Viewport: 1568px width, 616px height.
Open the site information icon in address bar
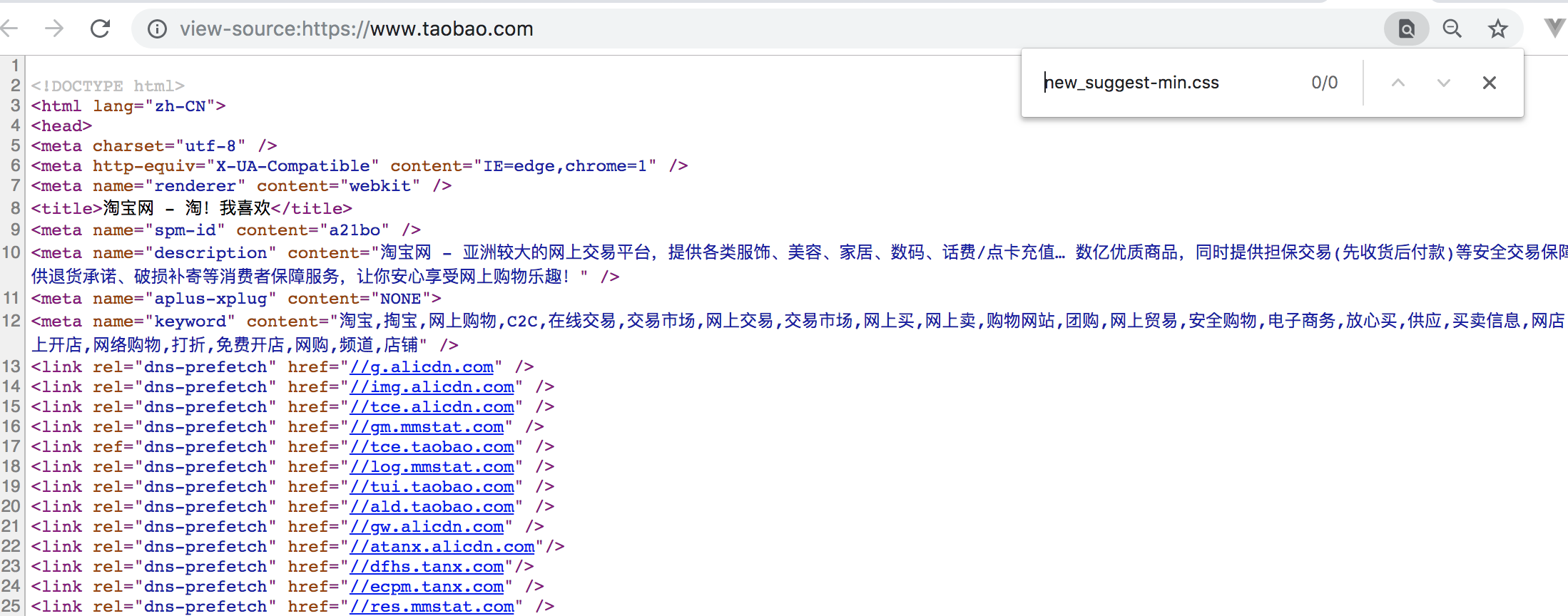point(157,29)
